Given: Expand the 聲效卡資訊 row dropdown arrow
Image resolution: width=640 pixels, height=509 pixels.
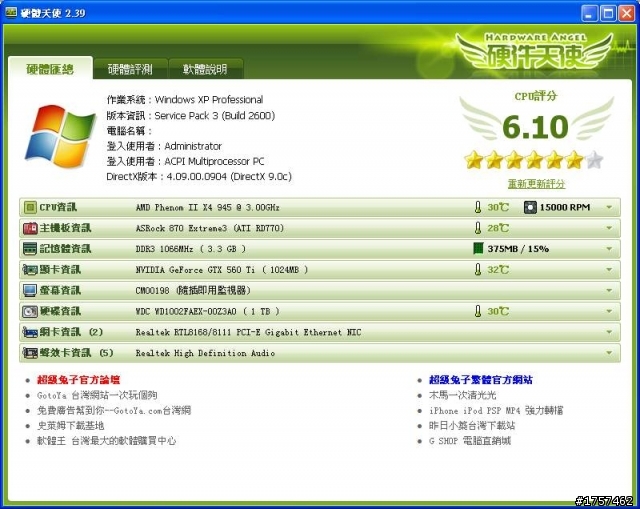Looking at the screenshot, I should (x=609, y=353).
